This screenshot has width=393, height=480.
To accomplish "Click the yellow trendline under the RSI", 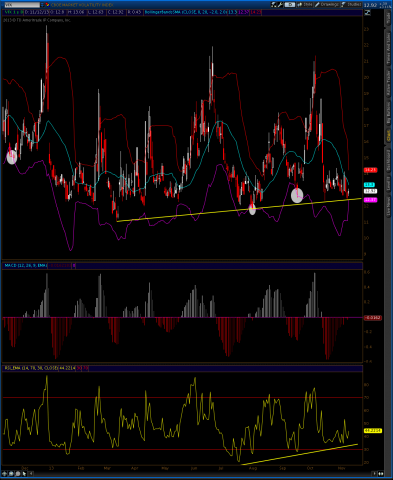I will click(x=299, y=454).
